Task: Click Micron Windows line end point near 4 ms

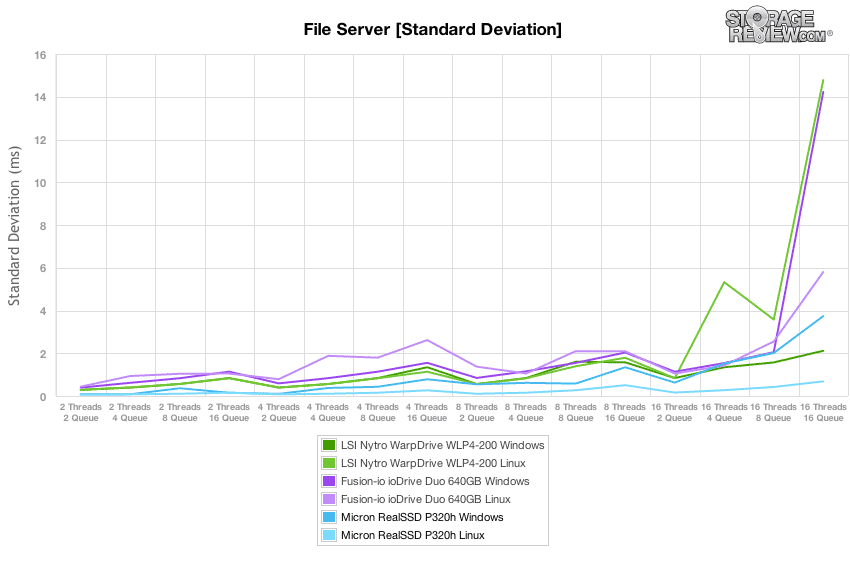Action: (823, 316)
